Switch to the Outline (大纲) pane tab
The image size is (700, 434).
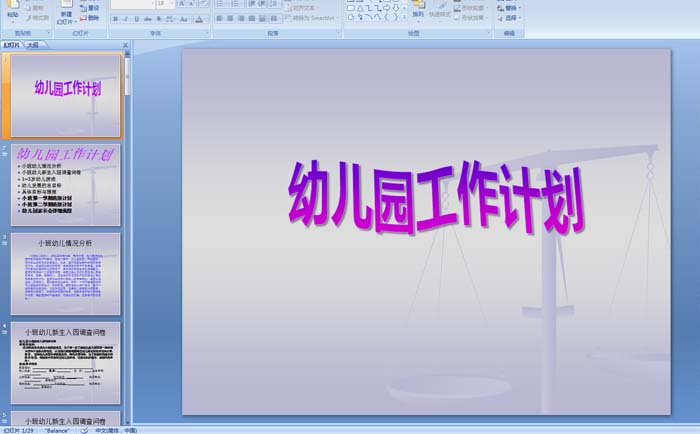(x=33, y=45)
